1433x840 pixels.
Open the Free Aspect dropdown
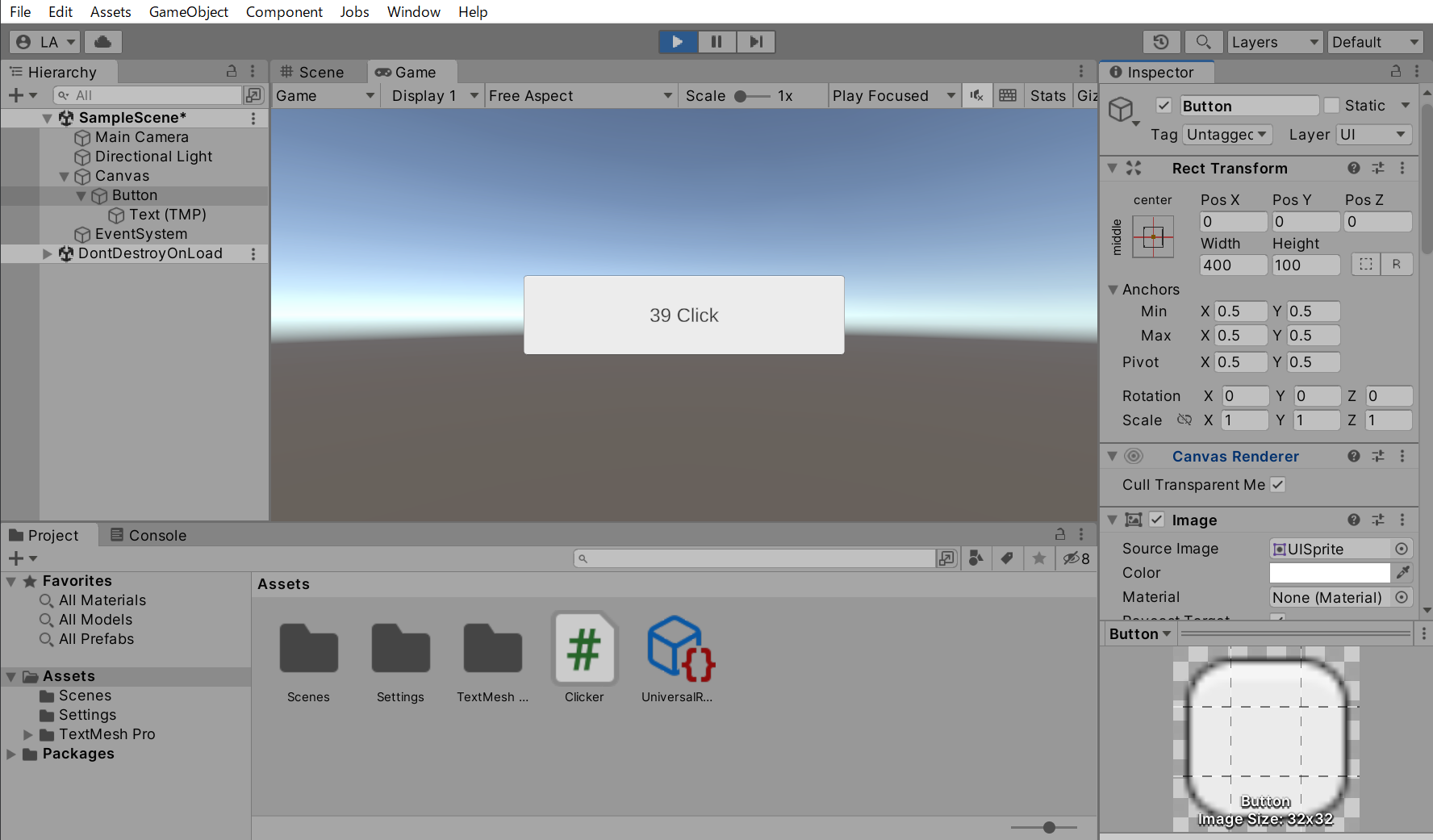pyautogui.click(x=579, y=96)
